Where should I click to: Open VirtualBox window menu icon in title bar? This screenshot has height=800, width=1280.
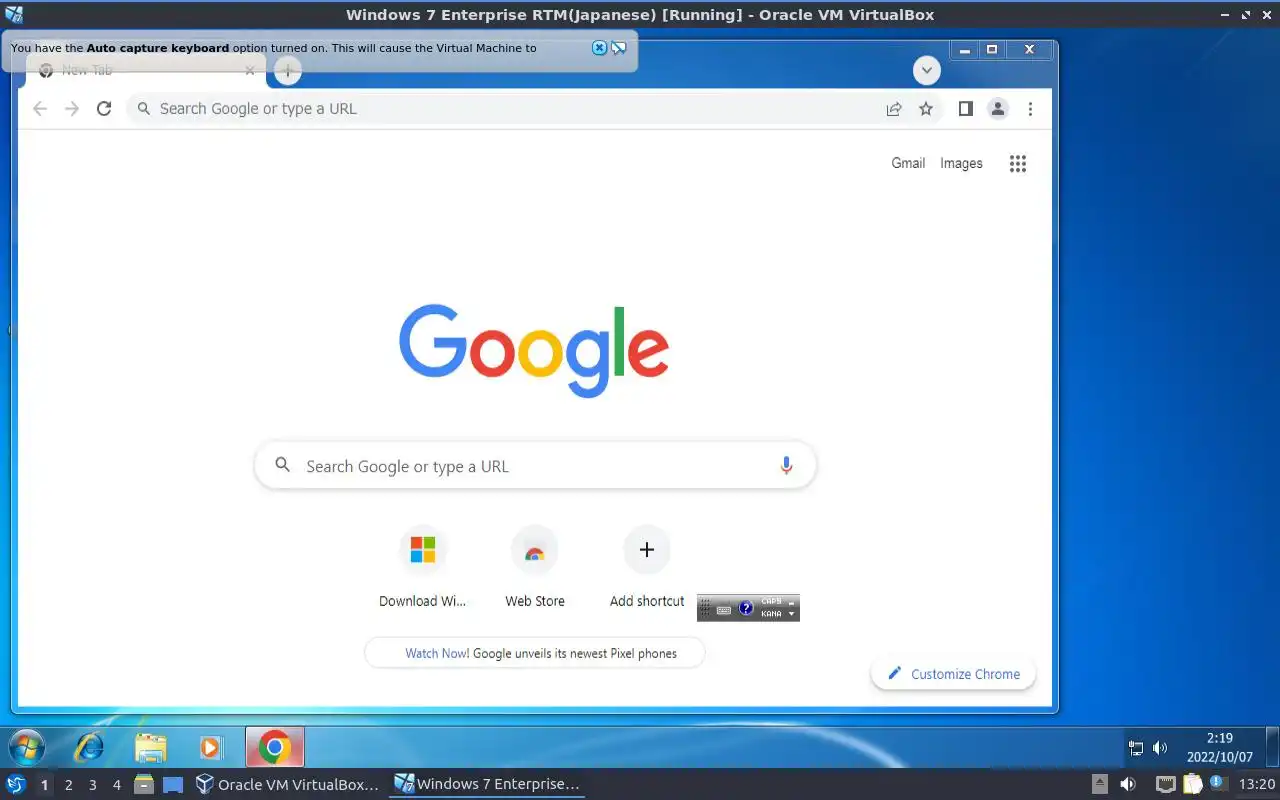click(x=14, y=14)
